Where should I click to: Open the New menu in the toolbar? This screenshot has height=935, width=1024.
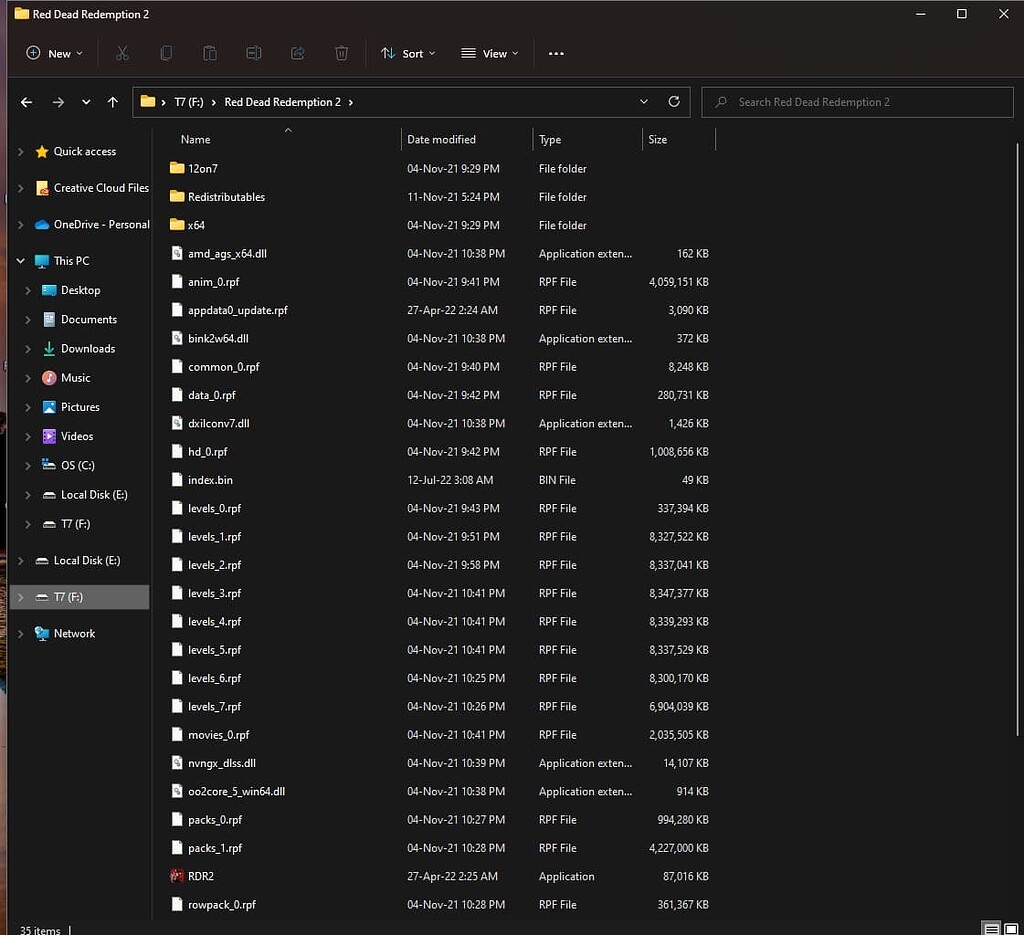54,53
